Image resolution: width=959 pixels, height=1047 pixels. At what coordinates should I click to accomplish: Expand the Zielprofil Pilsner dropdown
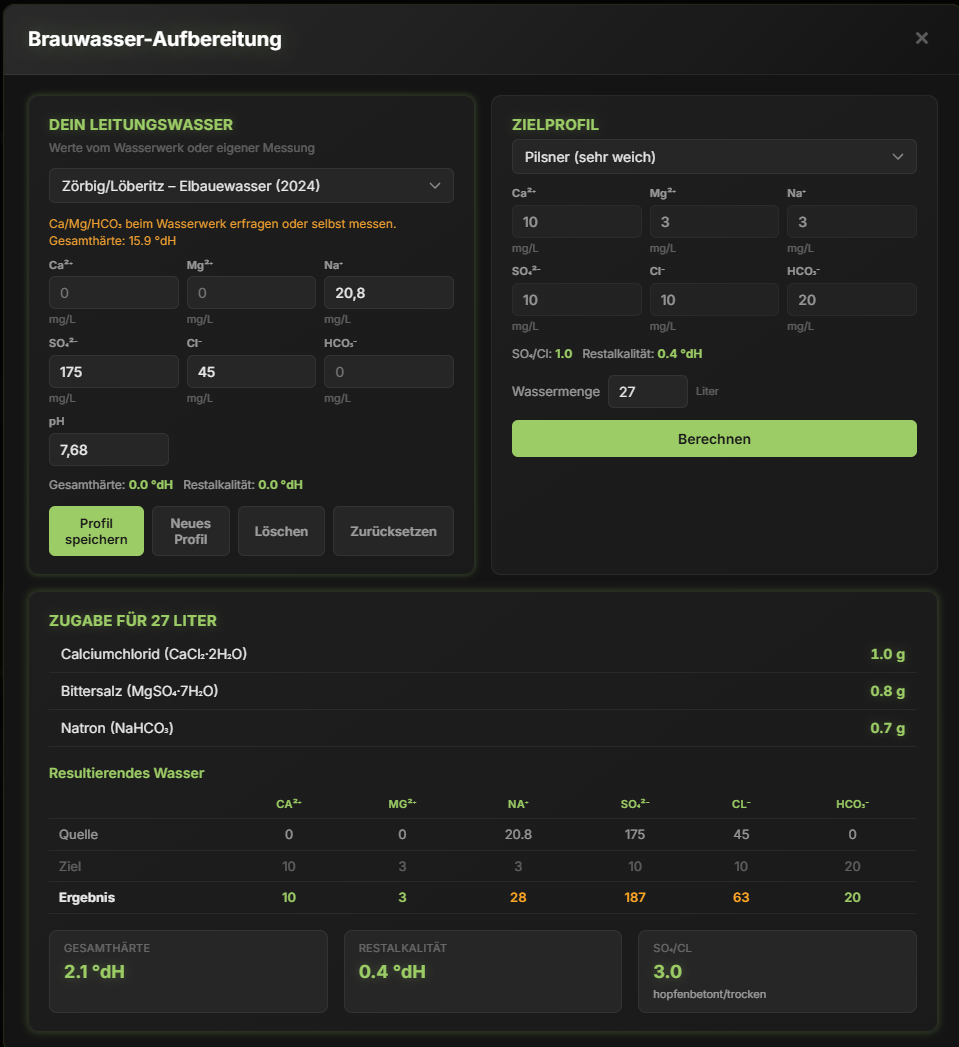click(714, 157)
